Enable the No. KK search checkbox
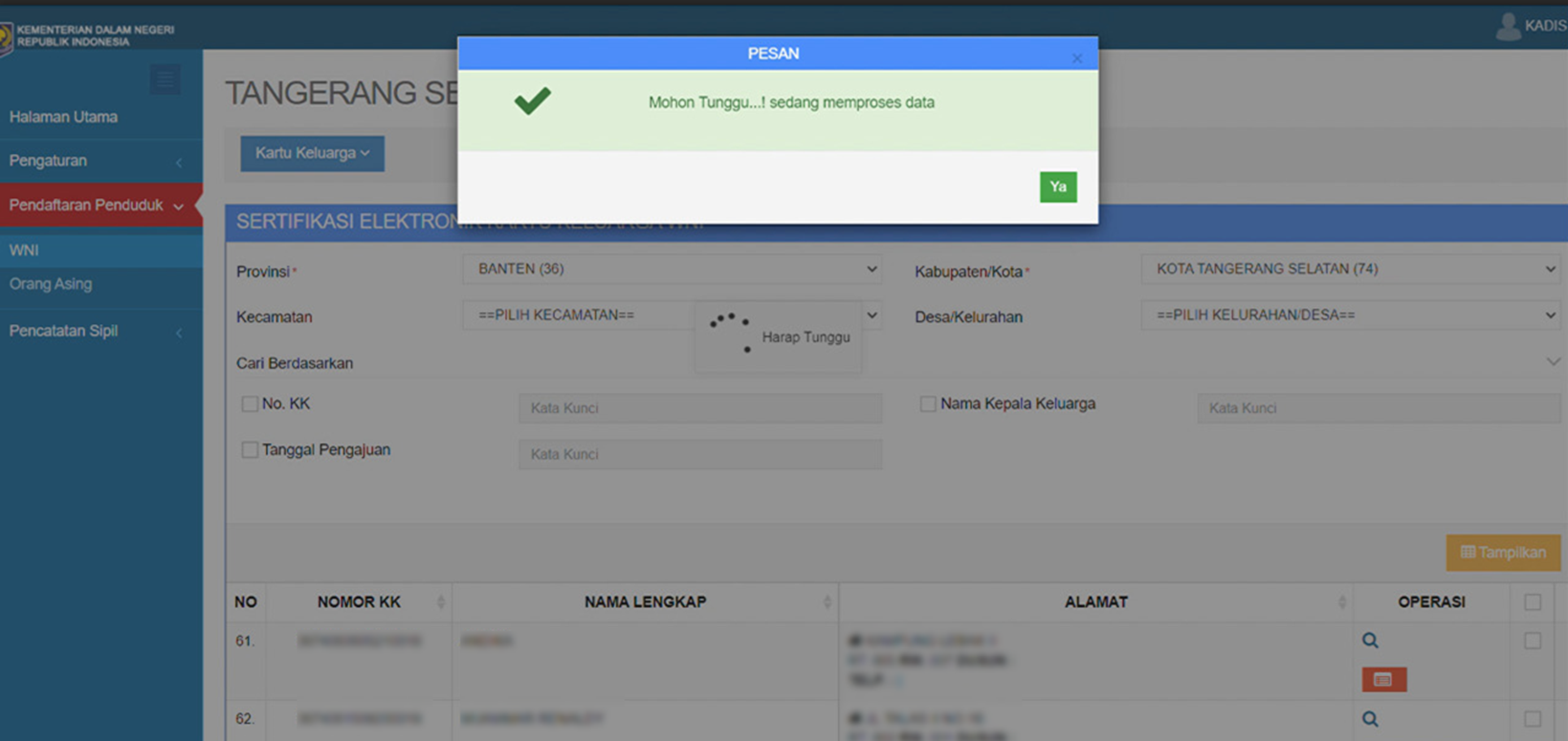Image resolution: width=1568 pixels, height=741 pixels. coord(250,404)
